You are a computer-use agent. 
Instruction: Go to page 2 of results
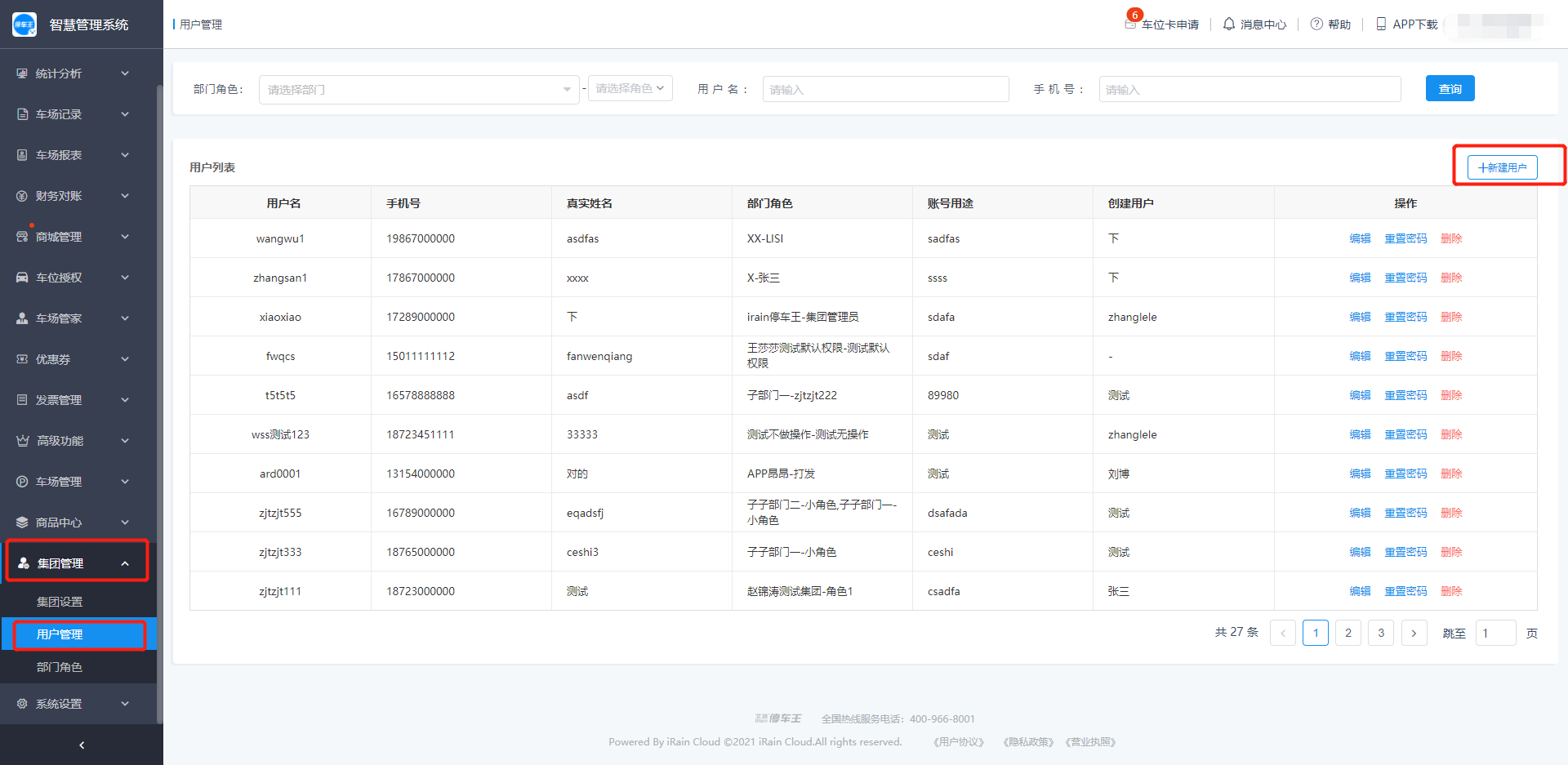pos(1348,633)
